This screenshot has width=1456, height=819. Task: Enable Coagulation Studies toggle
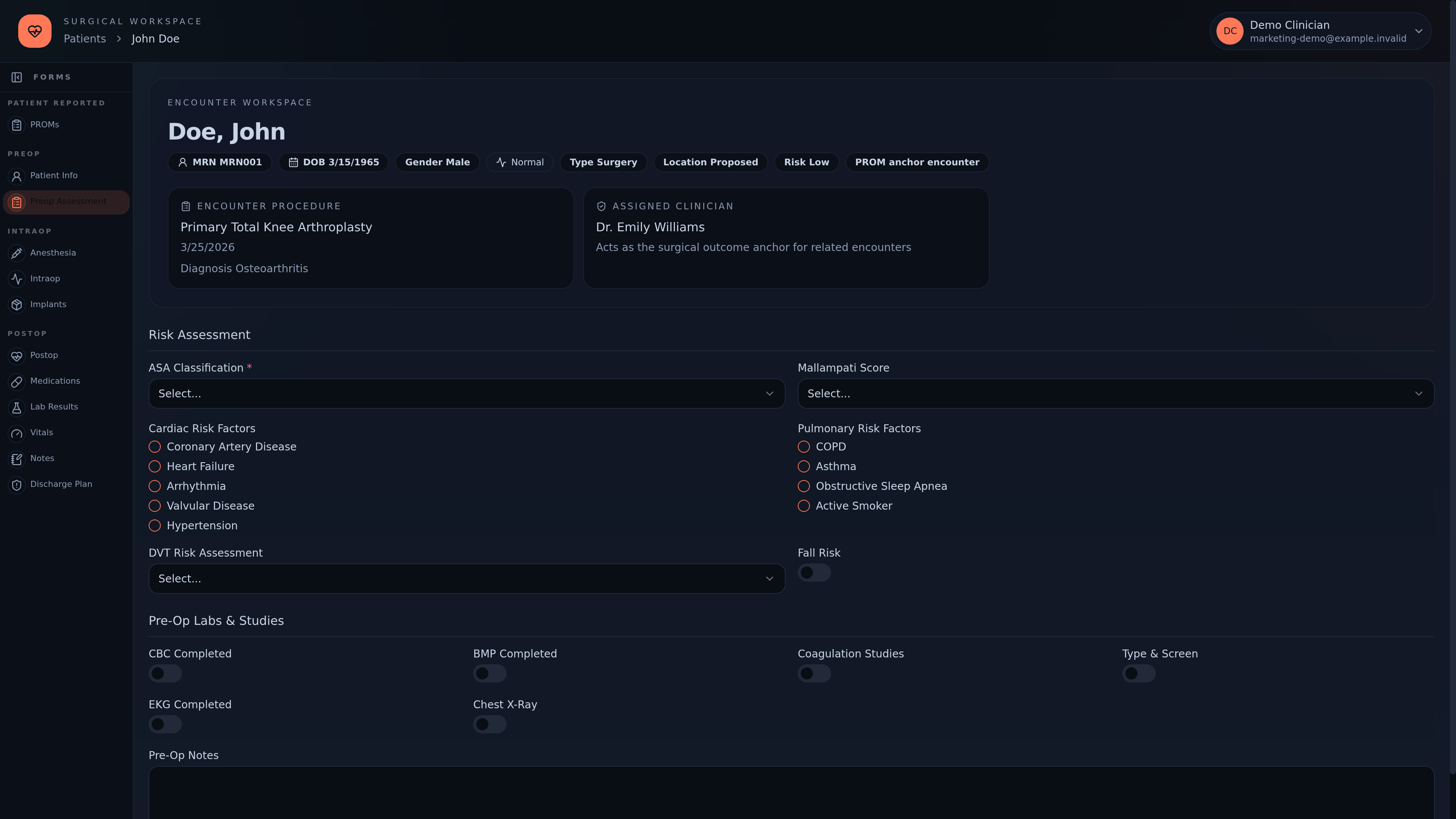pos(814,673)
